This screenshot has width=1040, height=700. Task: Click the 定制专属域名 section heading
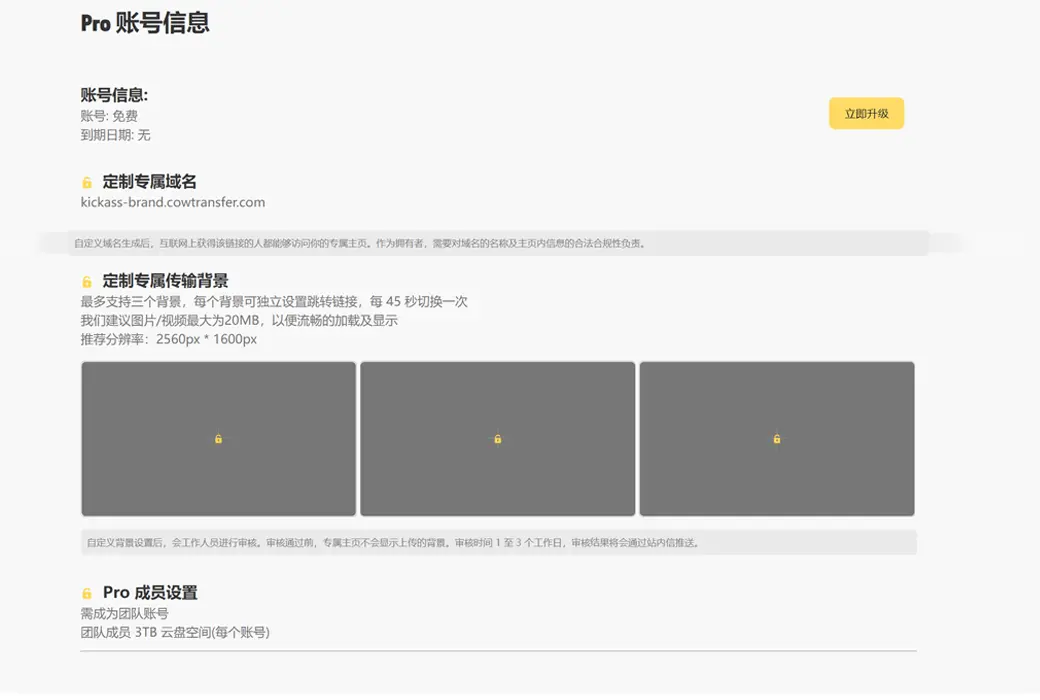149,182
